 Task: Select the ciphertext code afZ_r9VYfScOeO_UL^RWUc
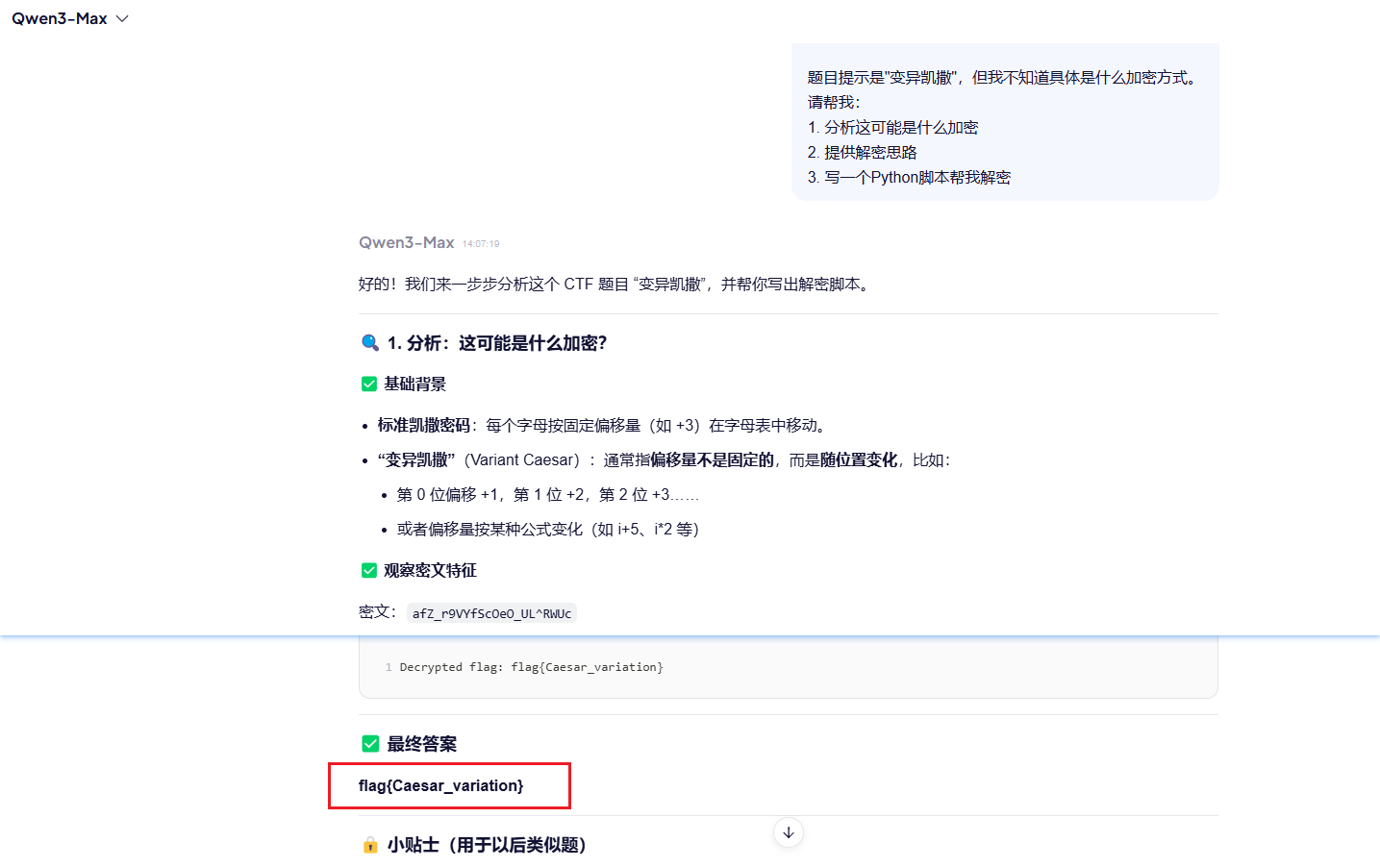[491, 613]
